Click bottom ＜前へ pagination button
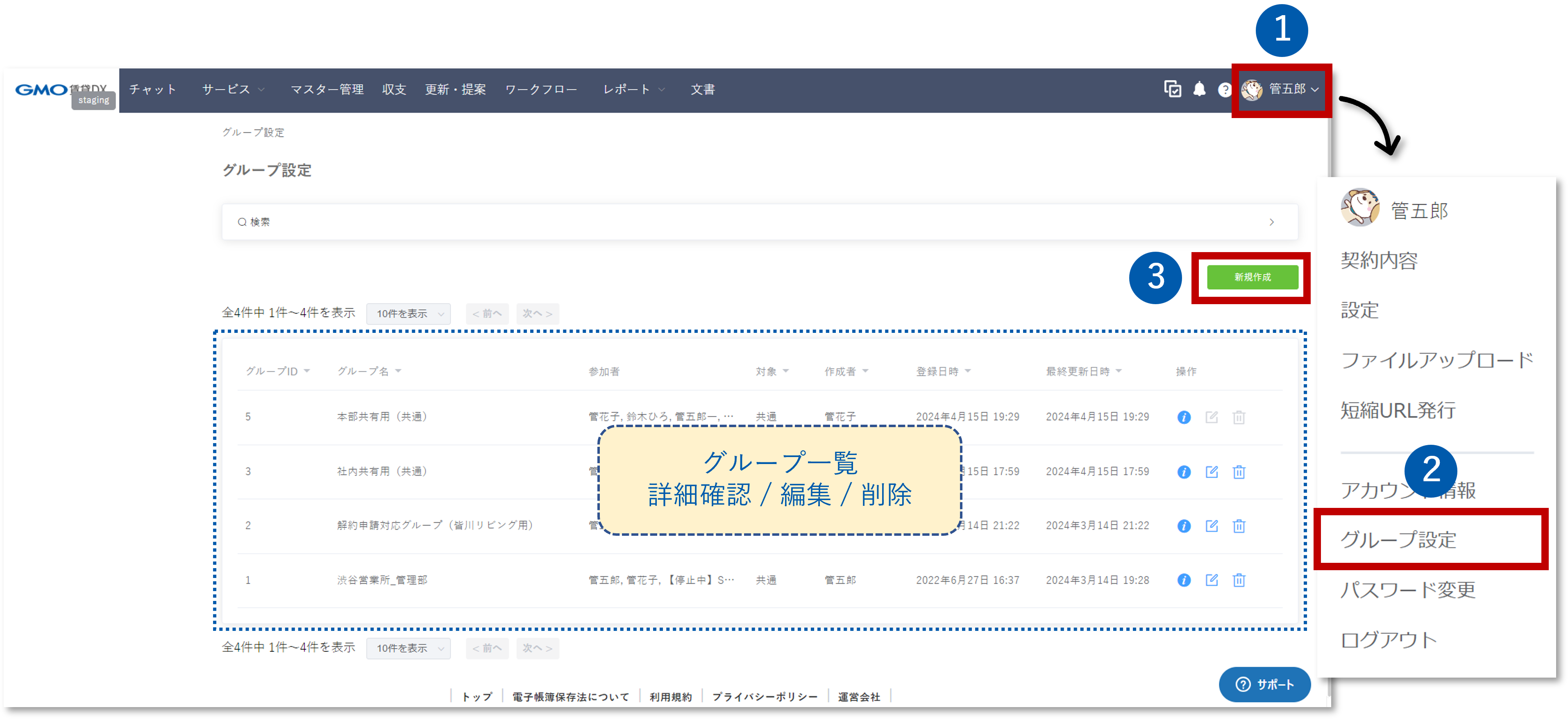This screenshot has height=719, width=1568. [487, 648]
